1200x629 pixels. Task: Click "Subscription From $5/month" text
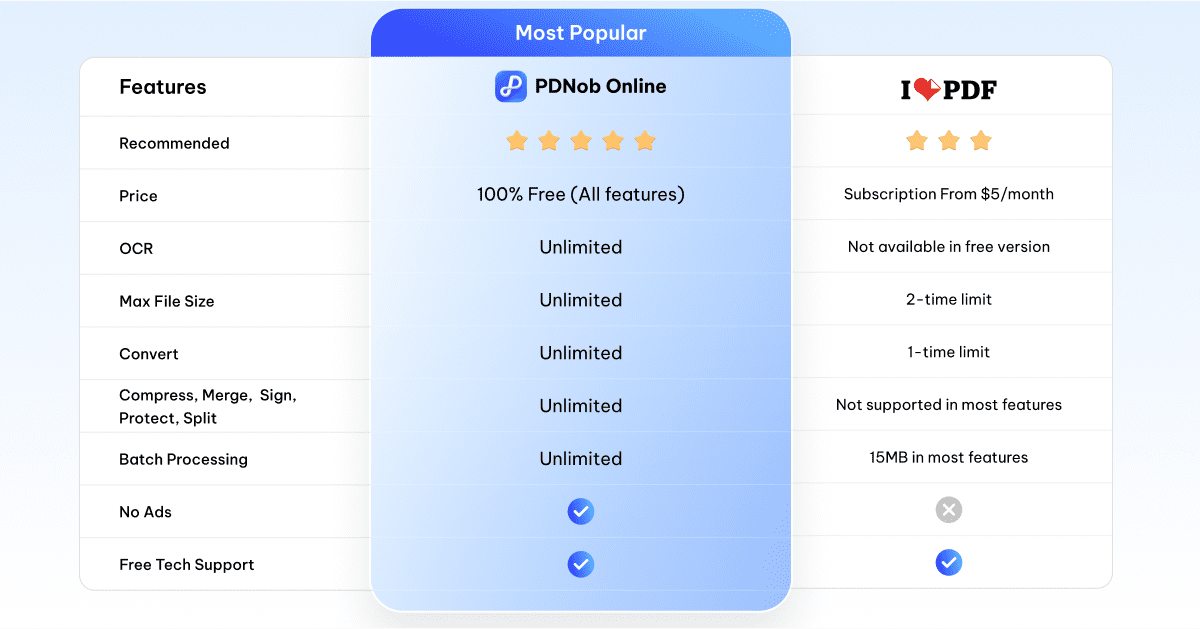click(x=949, y=194)
